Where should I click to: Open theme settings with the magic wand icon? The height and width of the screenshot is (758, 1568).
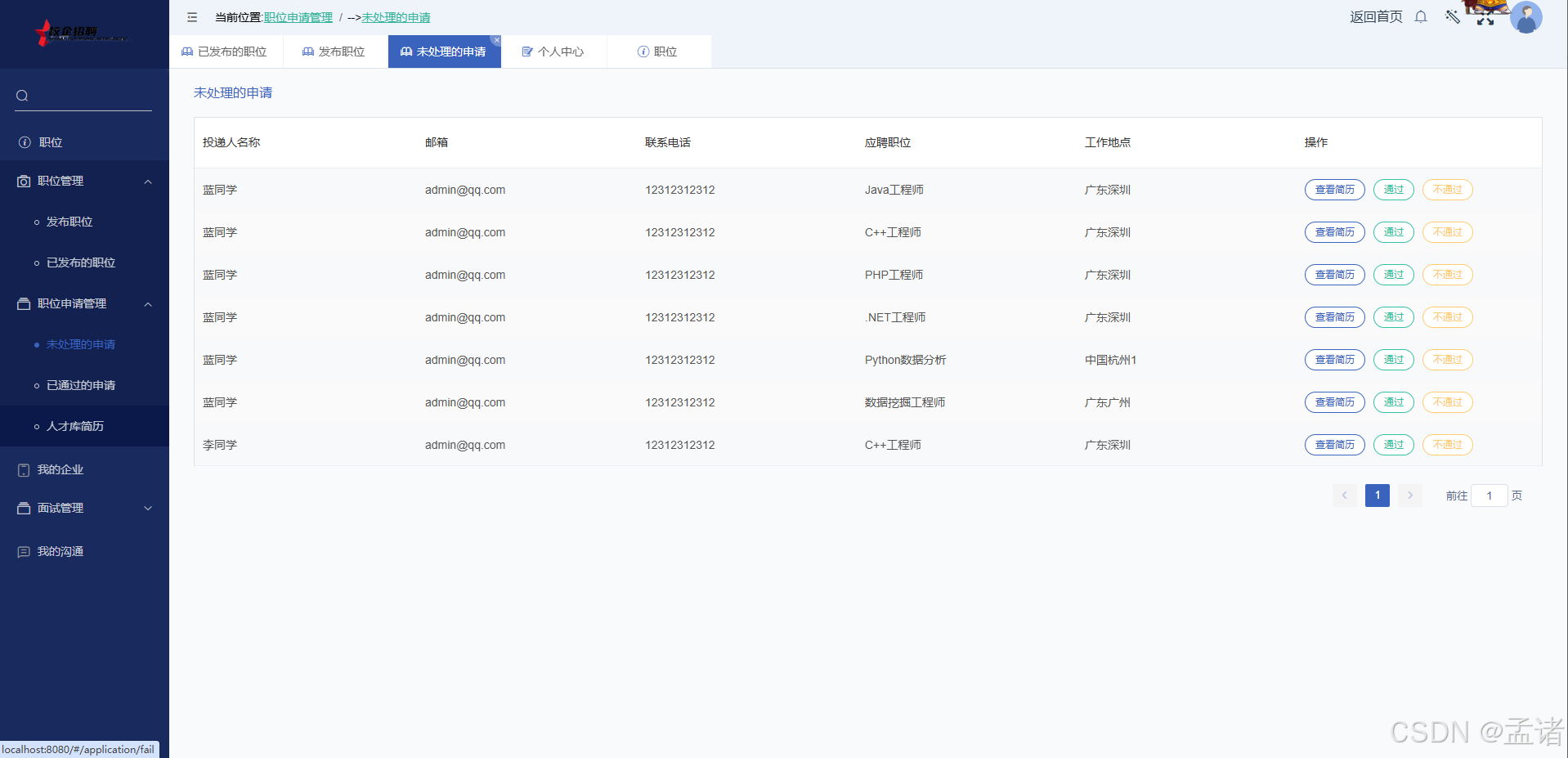point(1453,17)
